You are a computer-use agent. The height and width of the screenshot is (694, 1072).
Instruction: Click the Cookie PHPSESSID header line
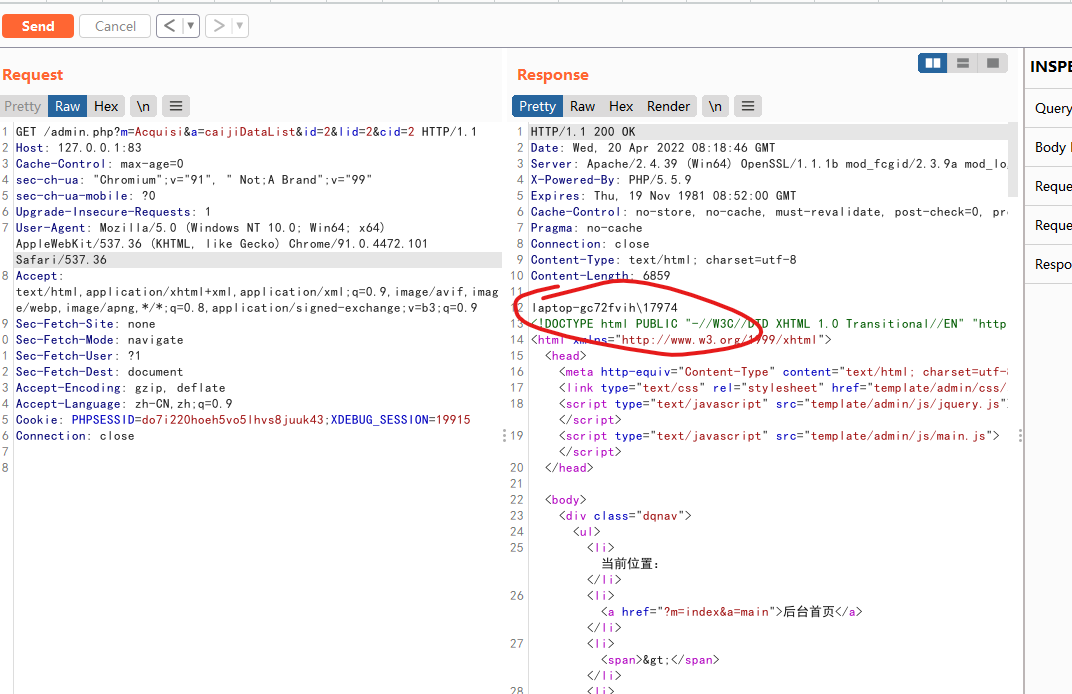click(x=243, y=420)
